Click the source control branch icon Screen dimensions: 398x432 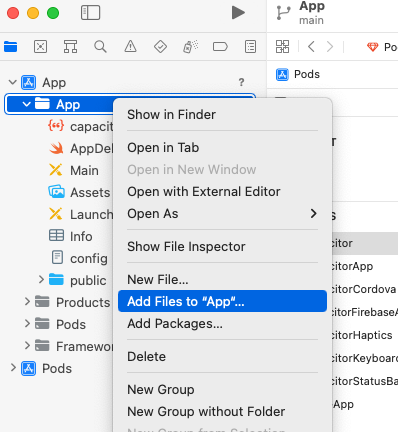[x=283, y=13]
